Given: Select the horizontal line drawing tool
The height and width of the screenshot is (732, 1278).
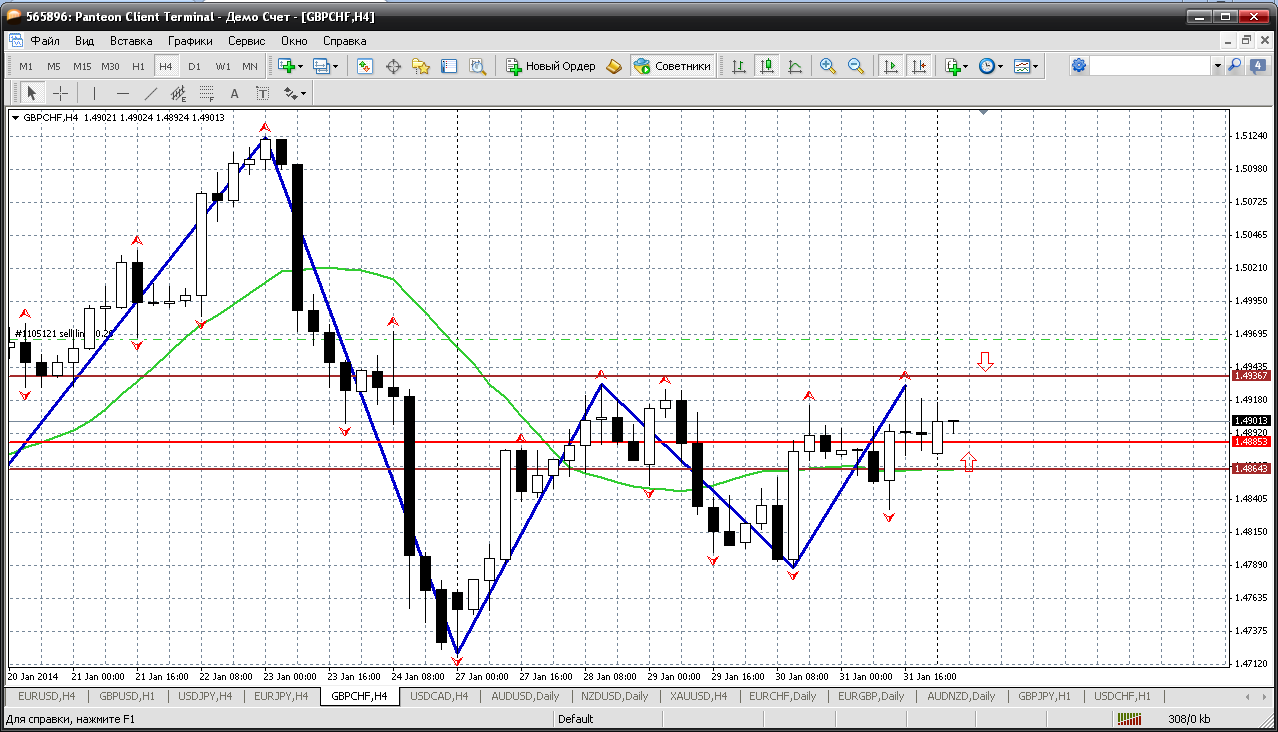Looking at the screenshot, I should [122, 93].
